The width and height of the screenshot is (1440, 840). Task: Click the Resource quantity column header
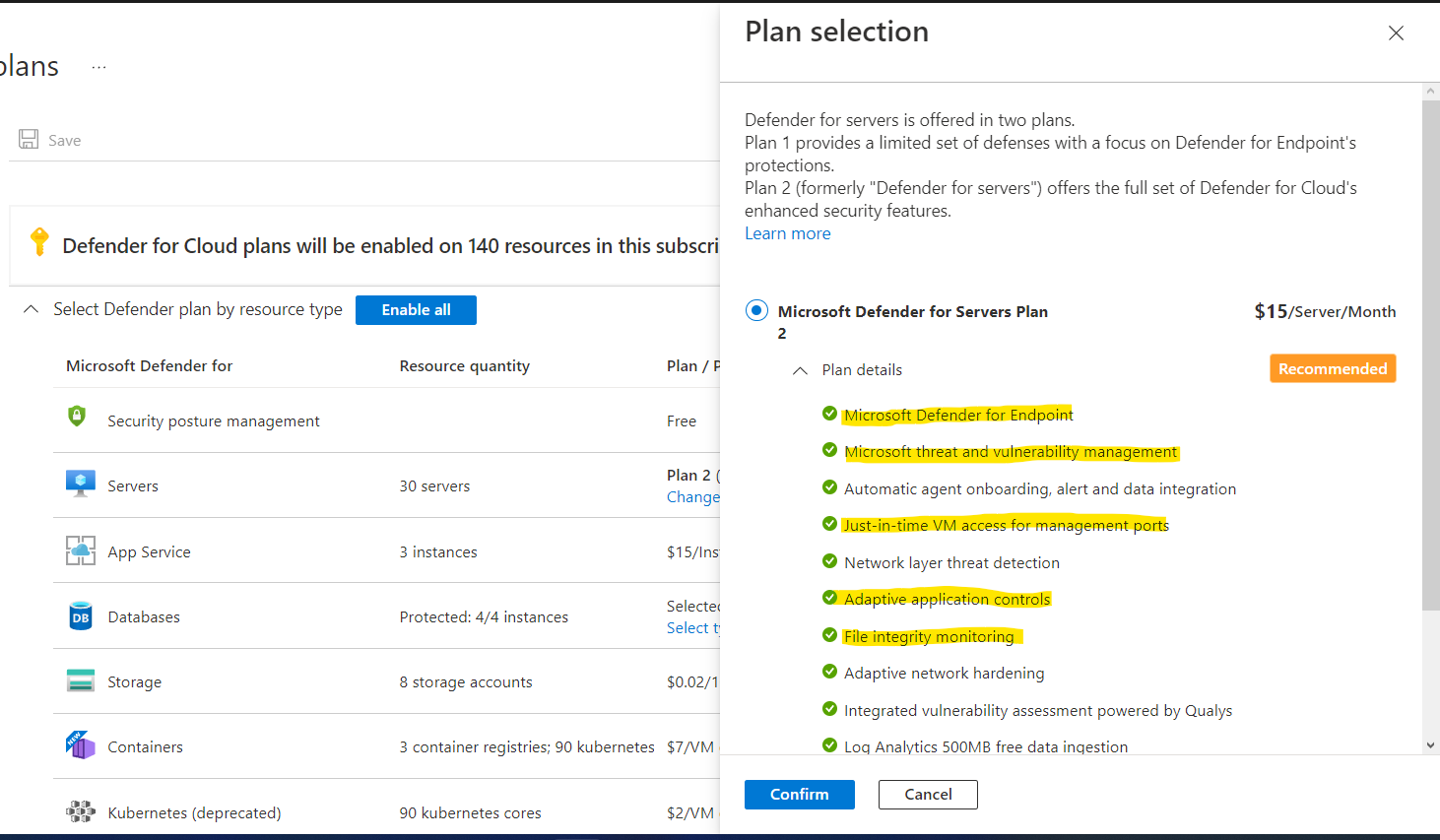coord(464,366)
